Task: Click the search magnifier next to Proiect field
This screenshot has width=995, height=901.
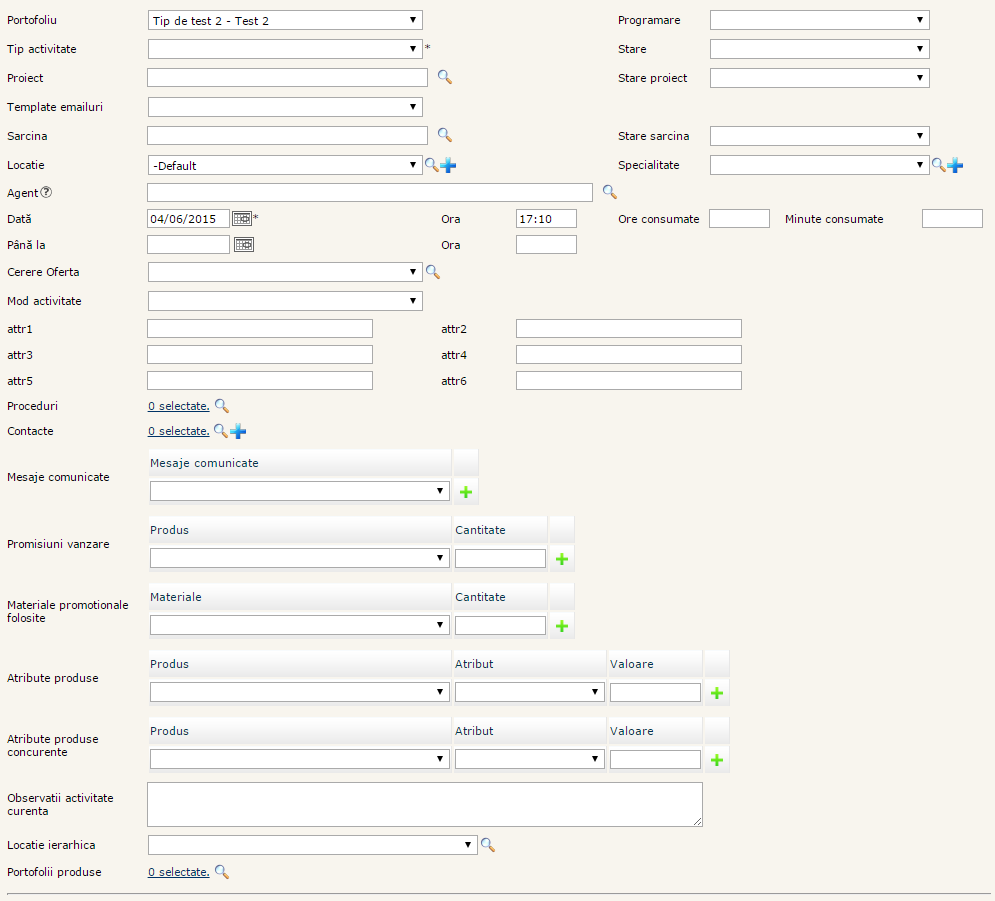Action: click(x=445, y=77)
